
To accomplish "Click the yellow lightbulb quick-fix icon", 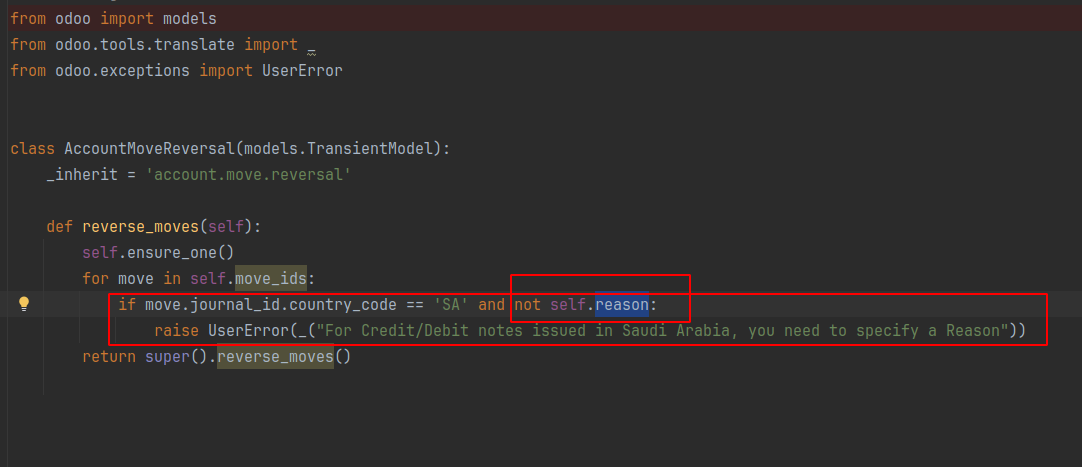I will pos(24,304).
